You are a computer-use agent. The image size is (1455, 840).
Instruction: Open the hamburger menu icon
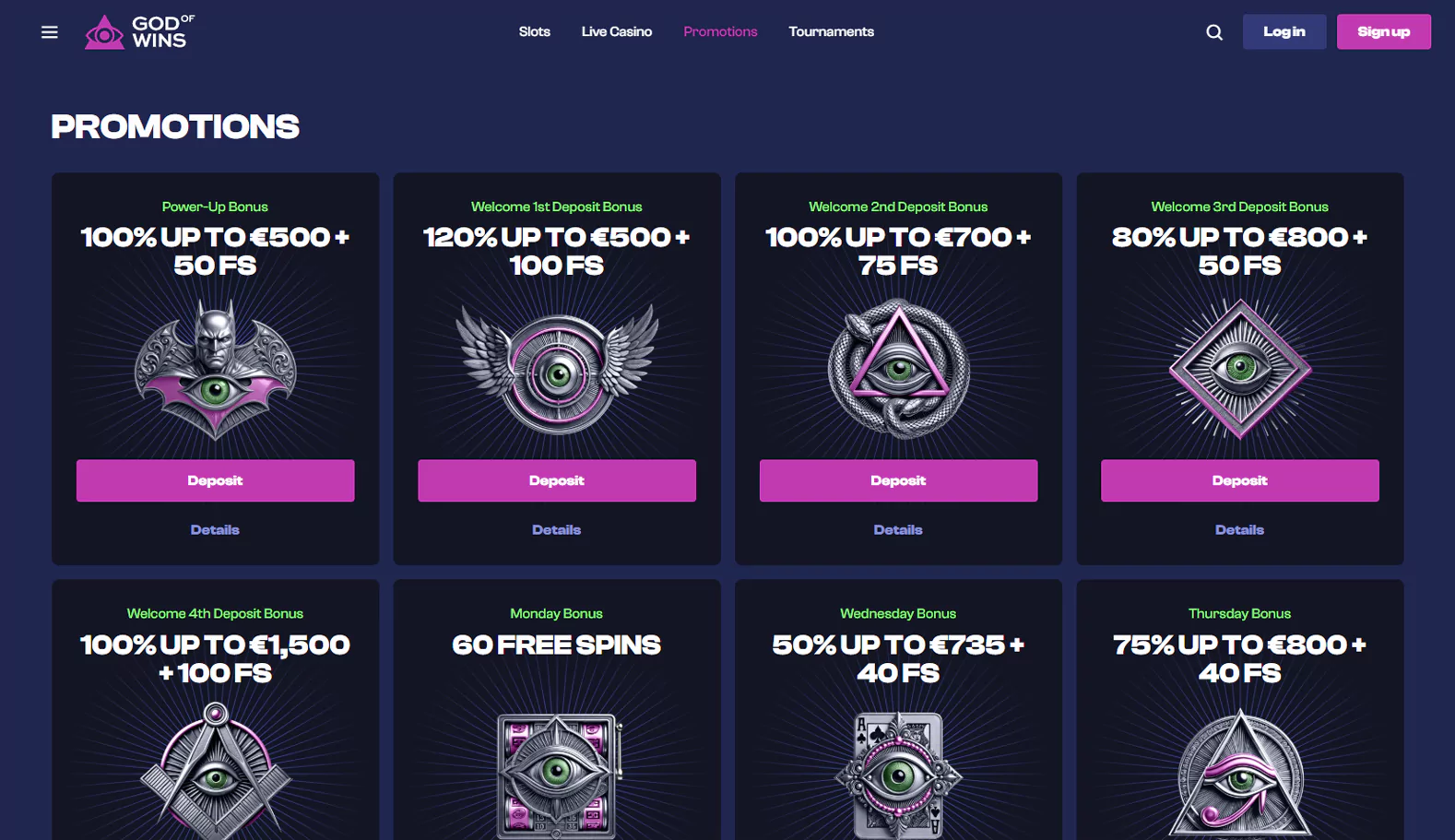pos(50,32)
